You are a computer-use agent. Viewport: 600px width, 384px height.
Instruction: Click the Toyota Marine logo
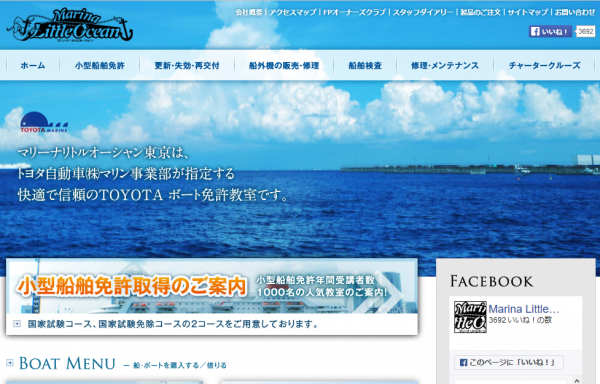[x=44, y=122]
